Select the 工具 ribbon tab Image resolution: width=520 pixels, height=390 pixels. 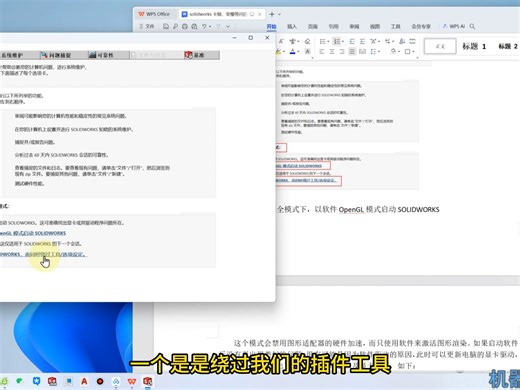tap(396, 26)
